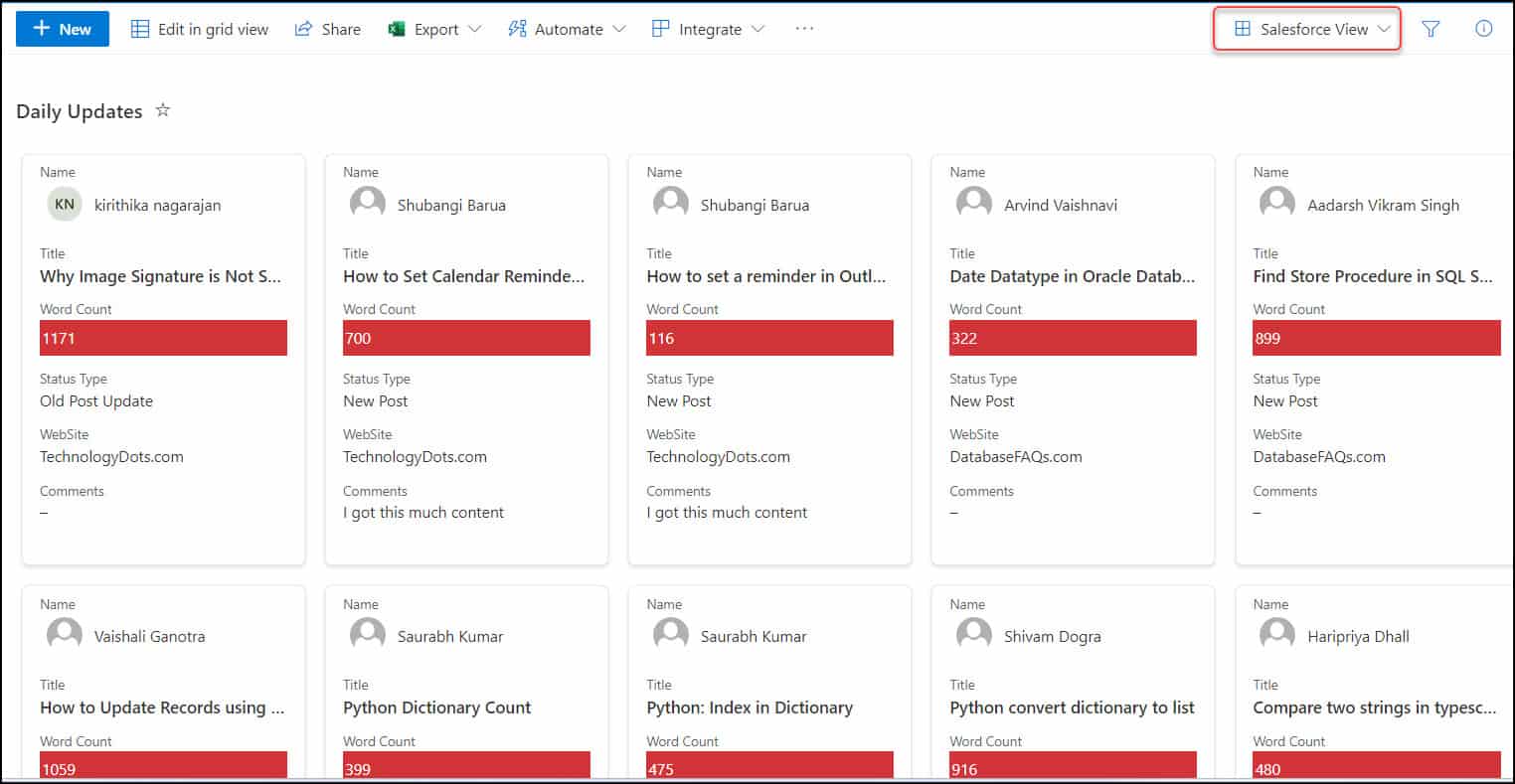Toggle the favorite star beside Daily Updates

tap(162, 110)
